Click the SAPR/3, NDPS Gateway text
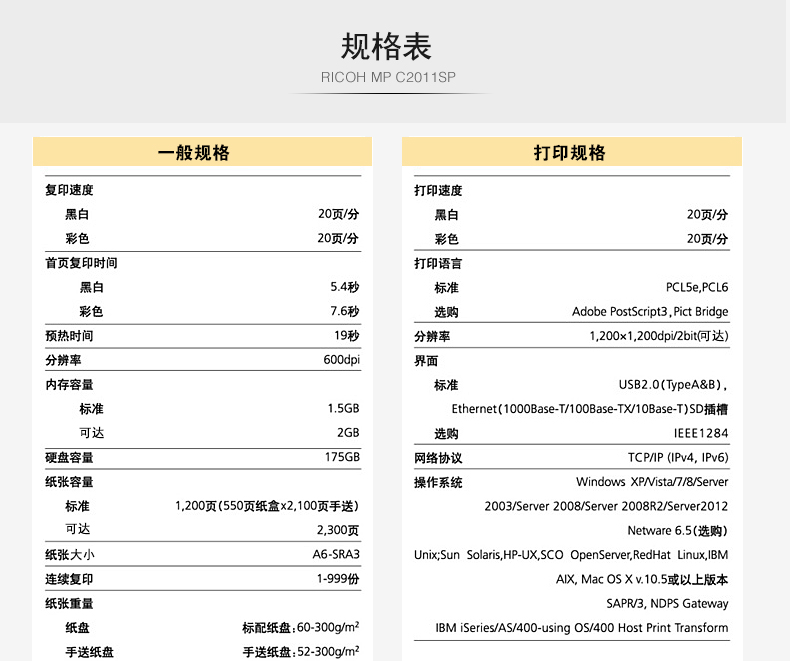 point(667,603)
